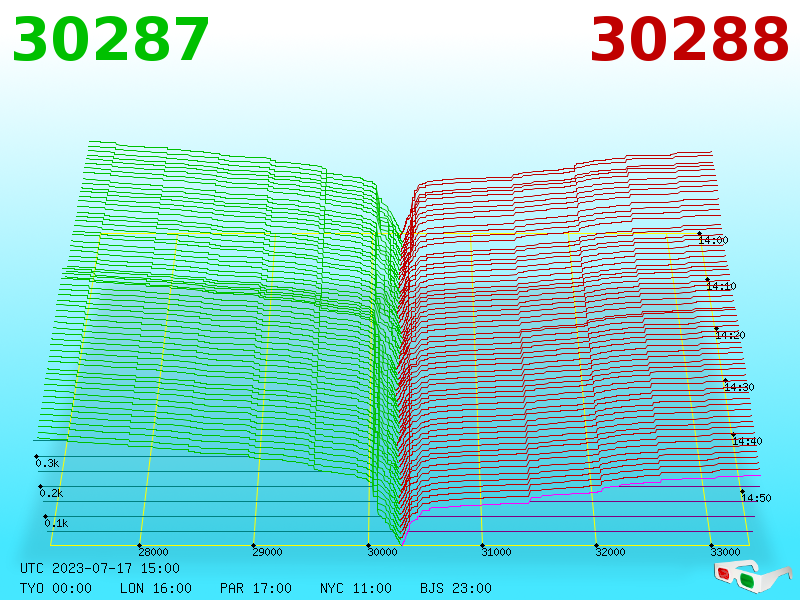800x600 pixels.
Task: Click the 14:20 time axis label
Action: point(731,335)
